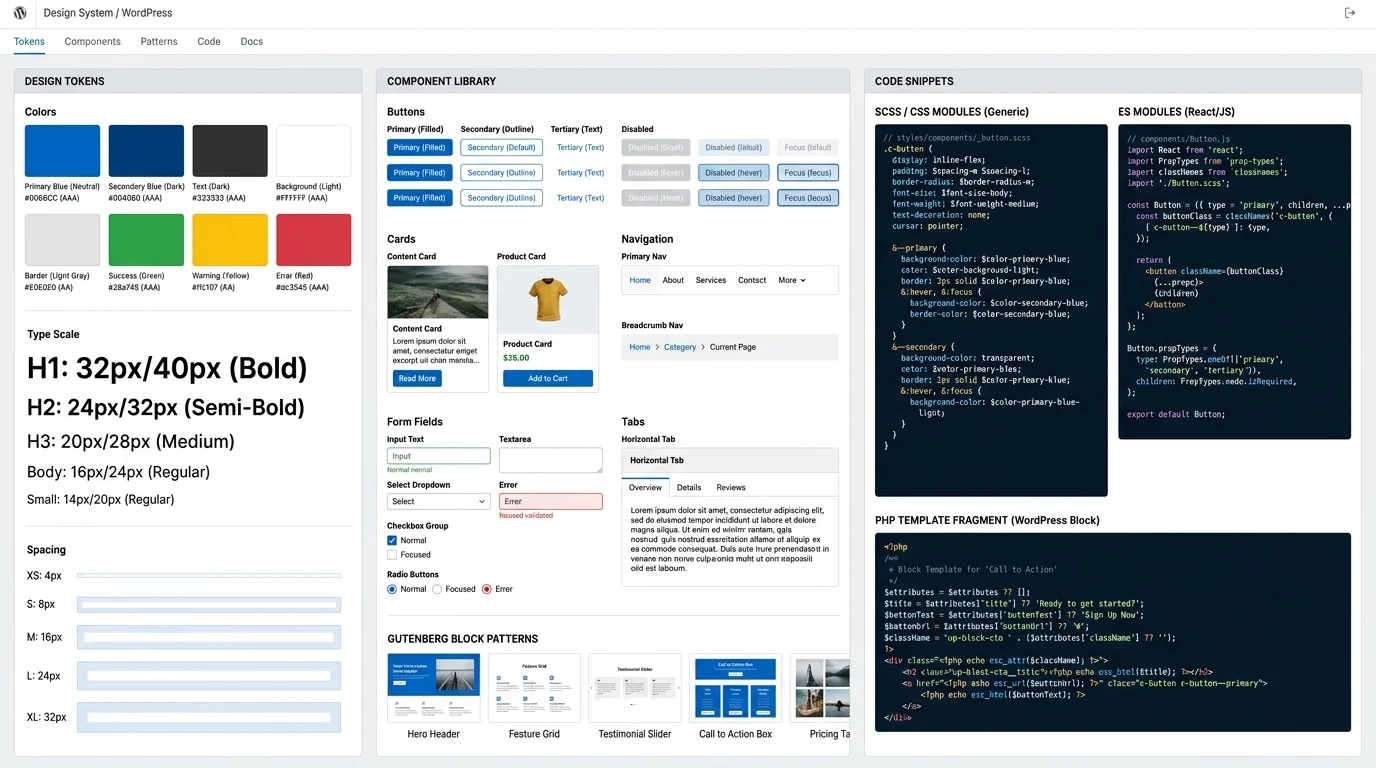Click the Content Card landscape image

pyautogui.click(x=438, y=292)
